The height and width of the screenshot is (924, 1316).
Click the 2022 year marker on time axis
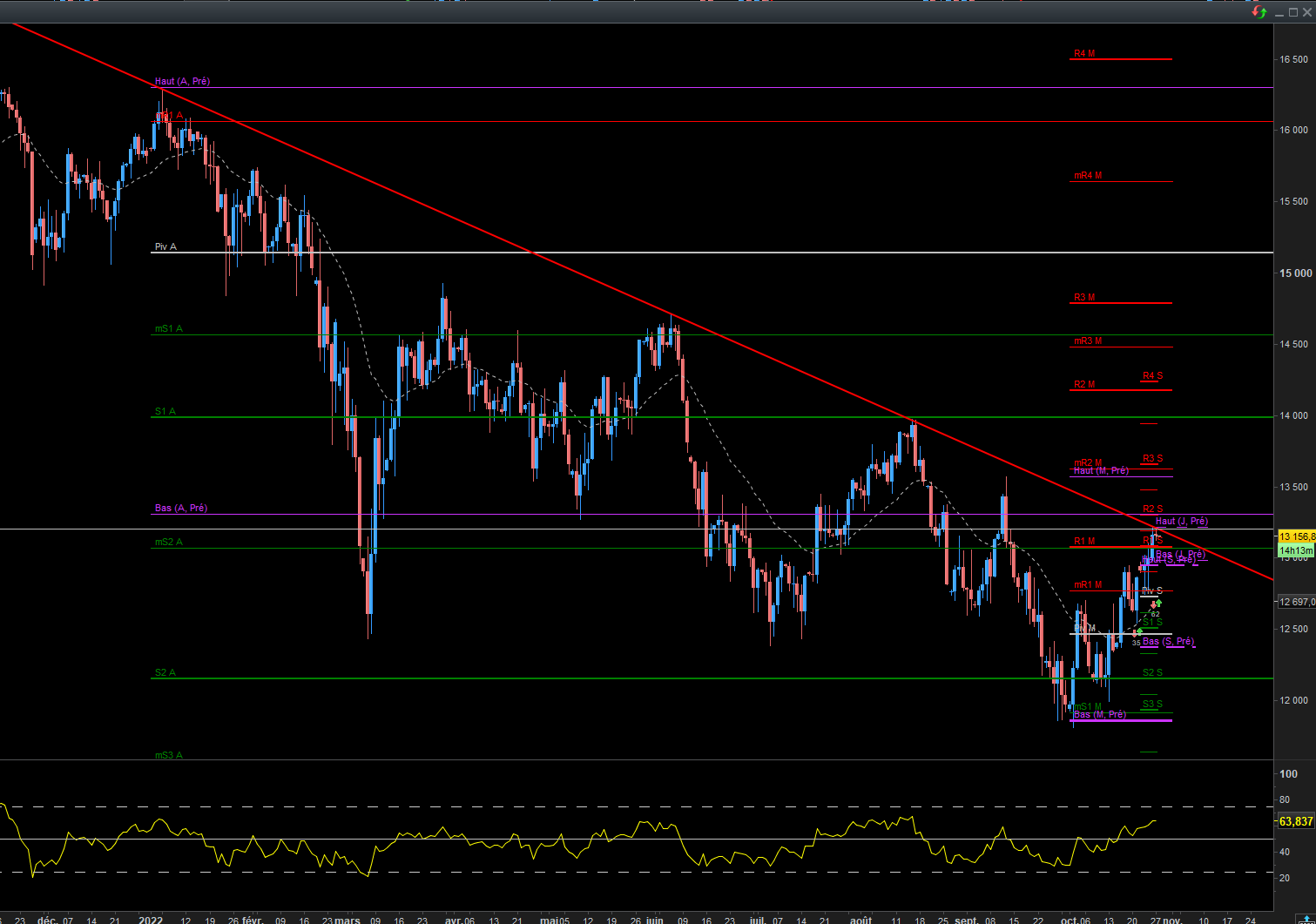point(151,920)
